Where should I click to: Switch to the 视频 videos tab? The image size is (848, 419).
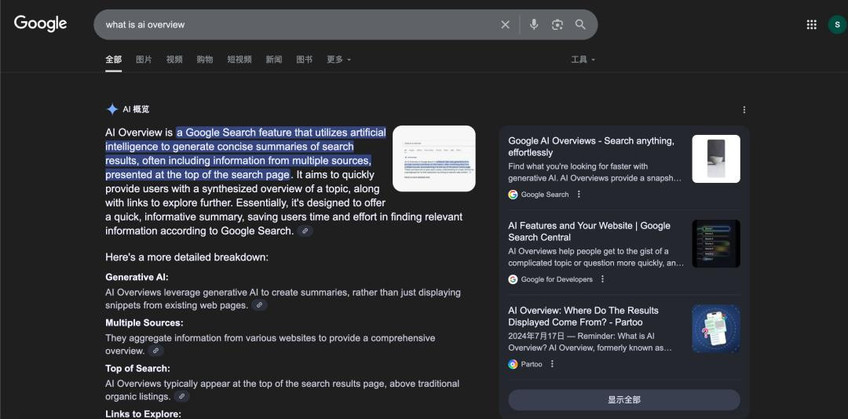pyautogui.click(x=174, y=60)
